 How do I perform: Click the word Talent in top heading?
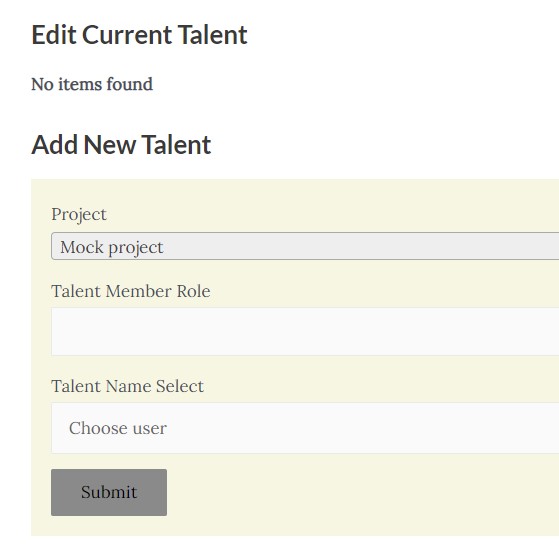pos(212,35)
